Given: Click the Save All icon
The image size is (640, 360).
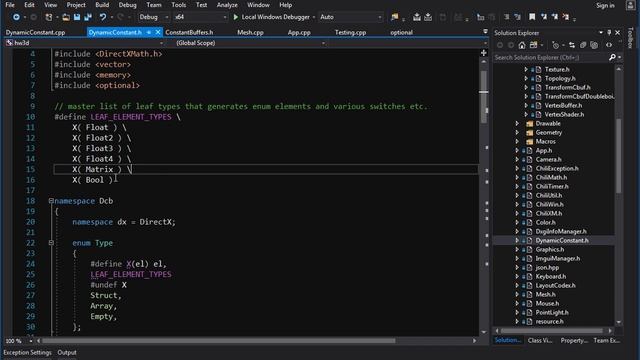Looking at the screenshot, I should click(x=88, y=17).
